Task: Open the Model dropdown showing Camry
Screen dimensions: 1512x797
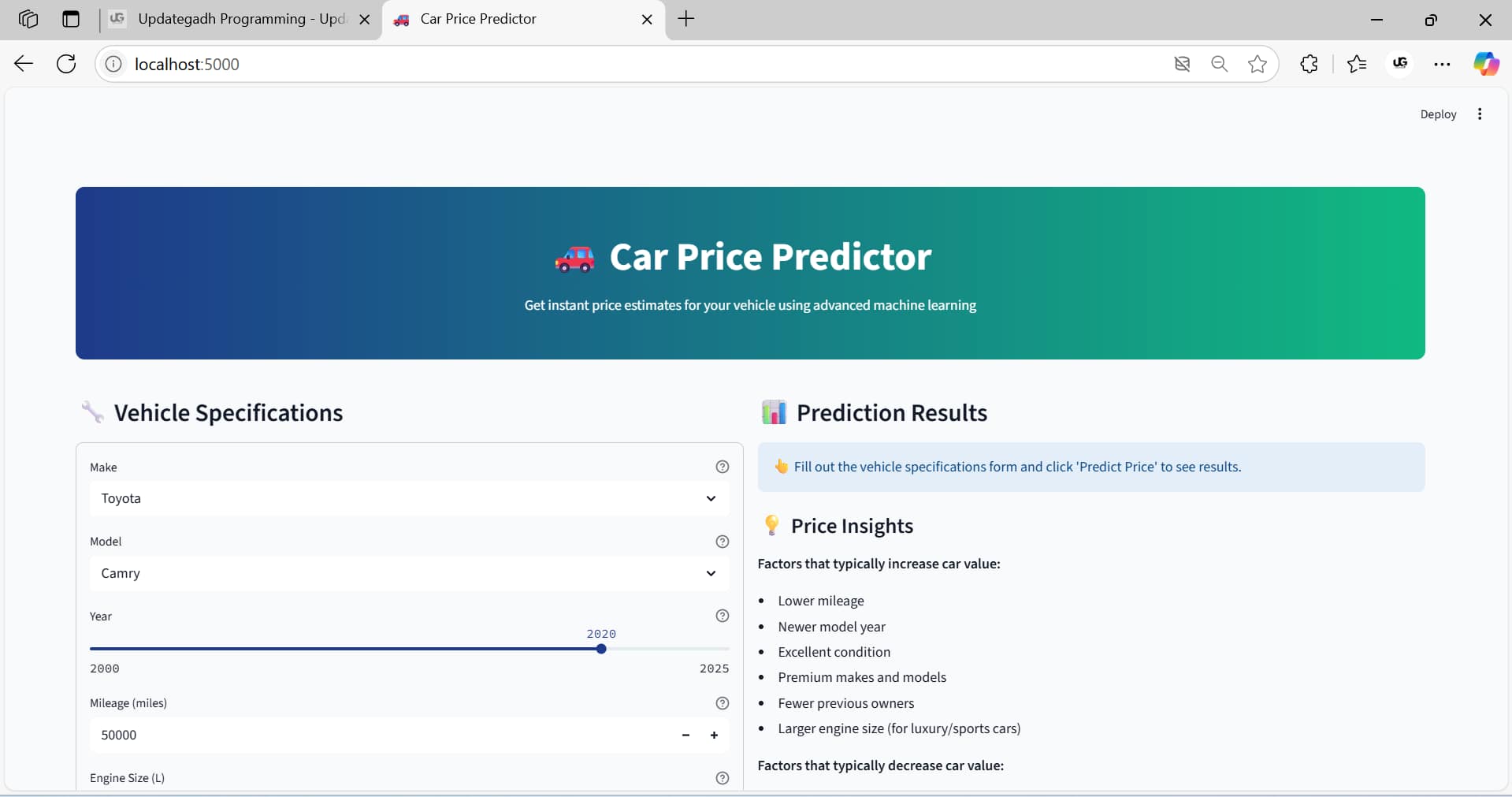Action: point(408,573)
